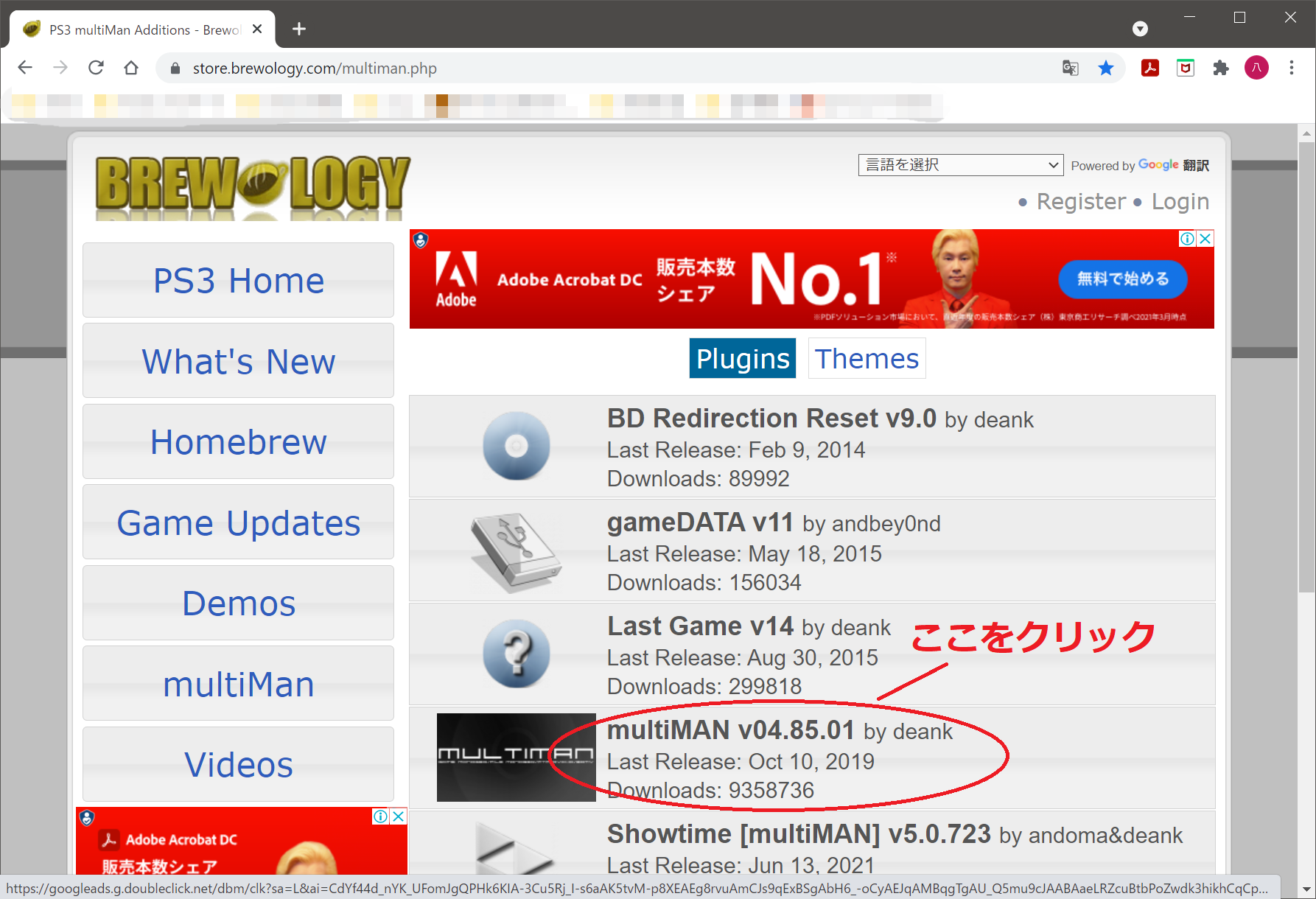Click the Adobe banner start-free button
The height and width of the screenshot is (899, 1316).
[x=1122, y=279]
